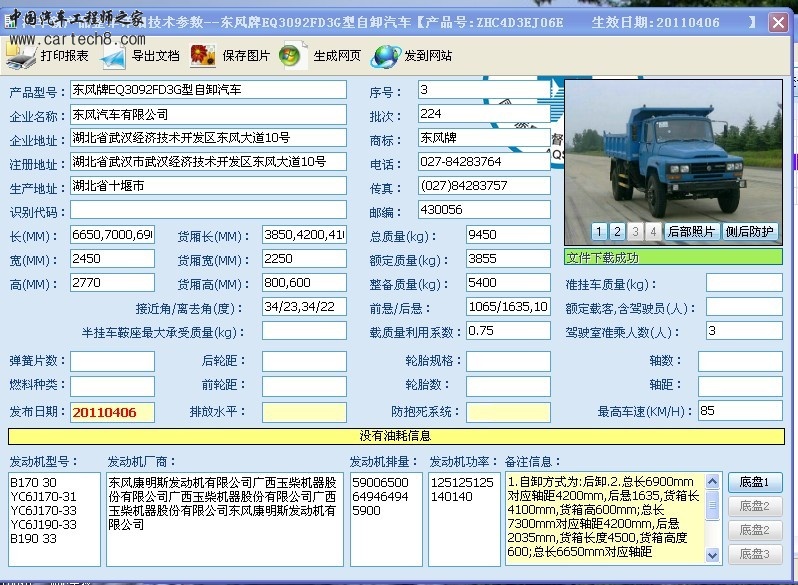Click the 生产地址 field with 湖北省十堰市
Screen dimensions: 798x585
click(208, 186)
